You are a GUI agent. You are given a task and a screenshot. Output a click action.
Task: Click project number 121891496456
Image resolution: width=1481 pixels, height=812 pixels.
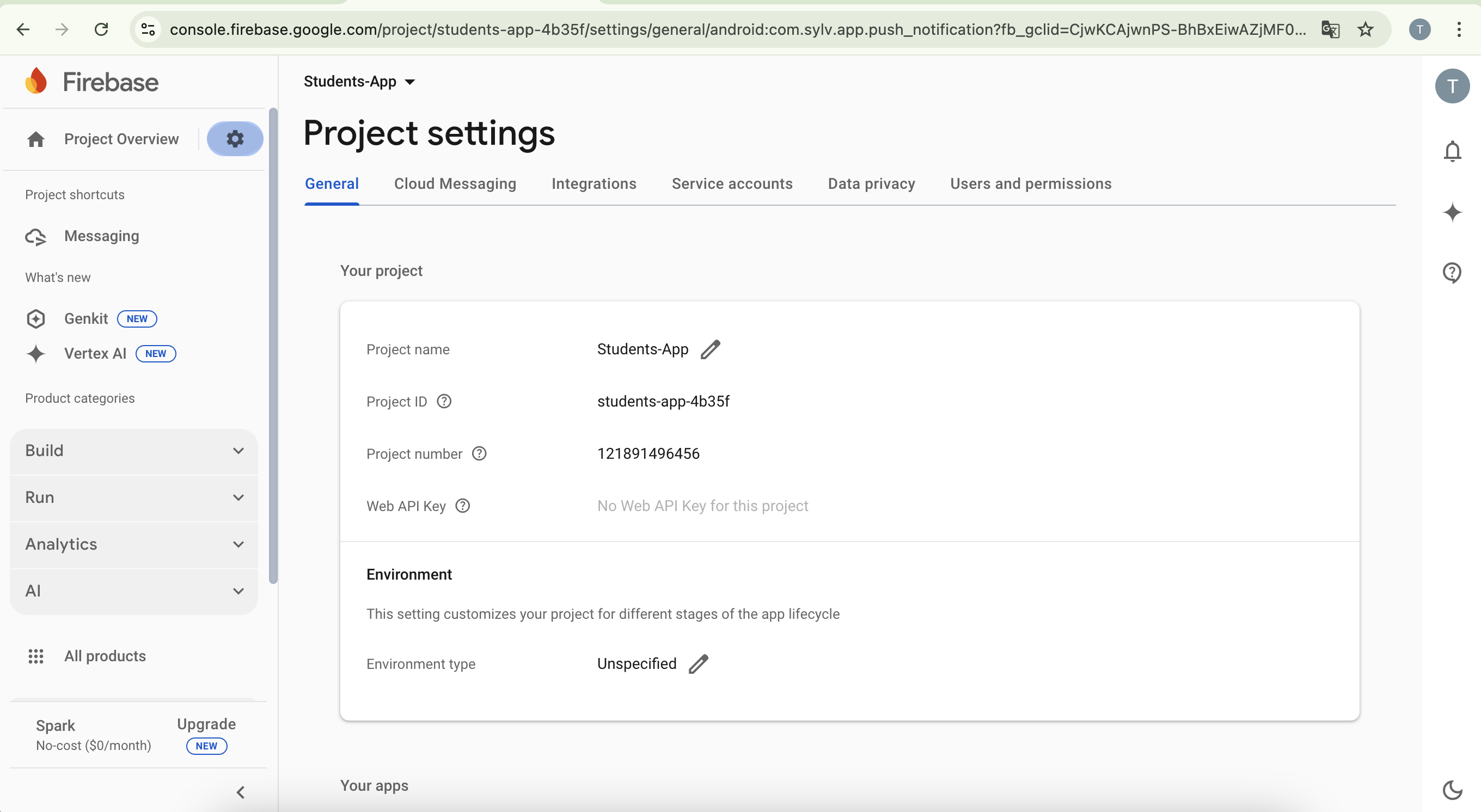(648, 453)
